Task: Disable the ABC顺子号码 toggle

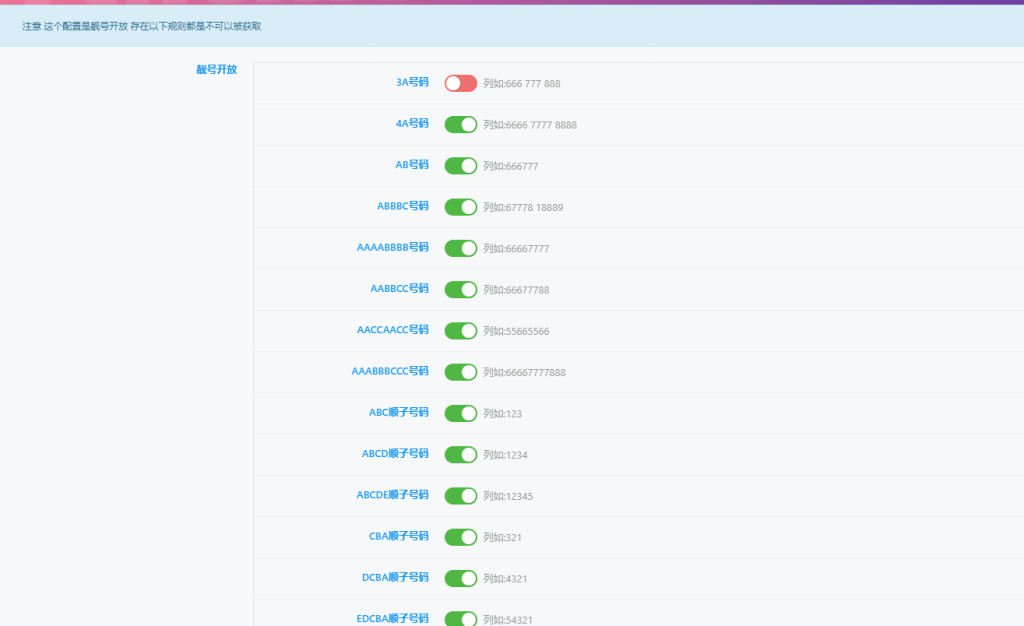Action: click(x=461, y=413)
